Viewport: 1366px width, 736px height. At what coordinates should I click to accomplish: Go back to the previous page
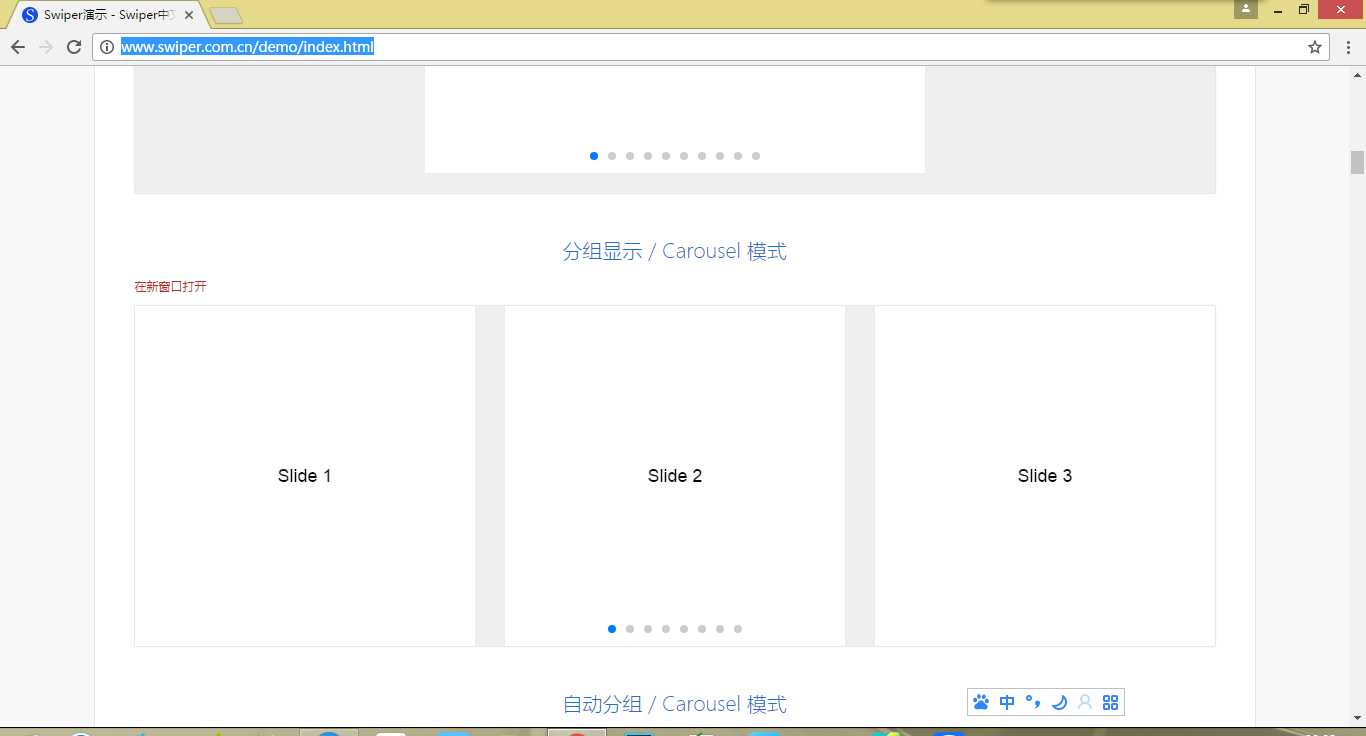pos(18,47)
